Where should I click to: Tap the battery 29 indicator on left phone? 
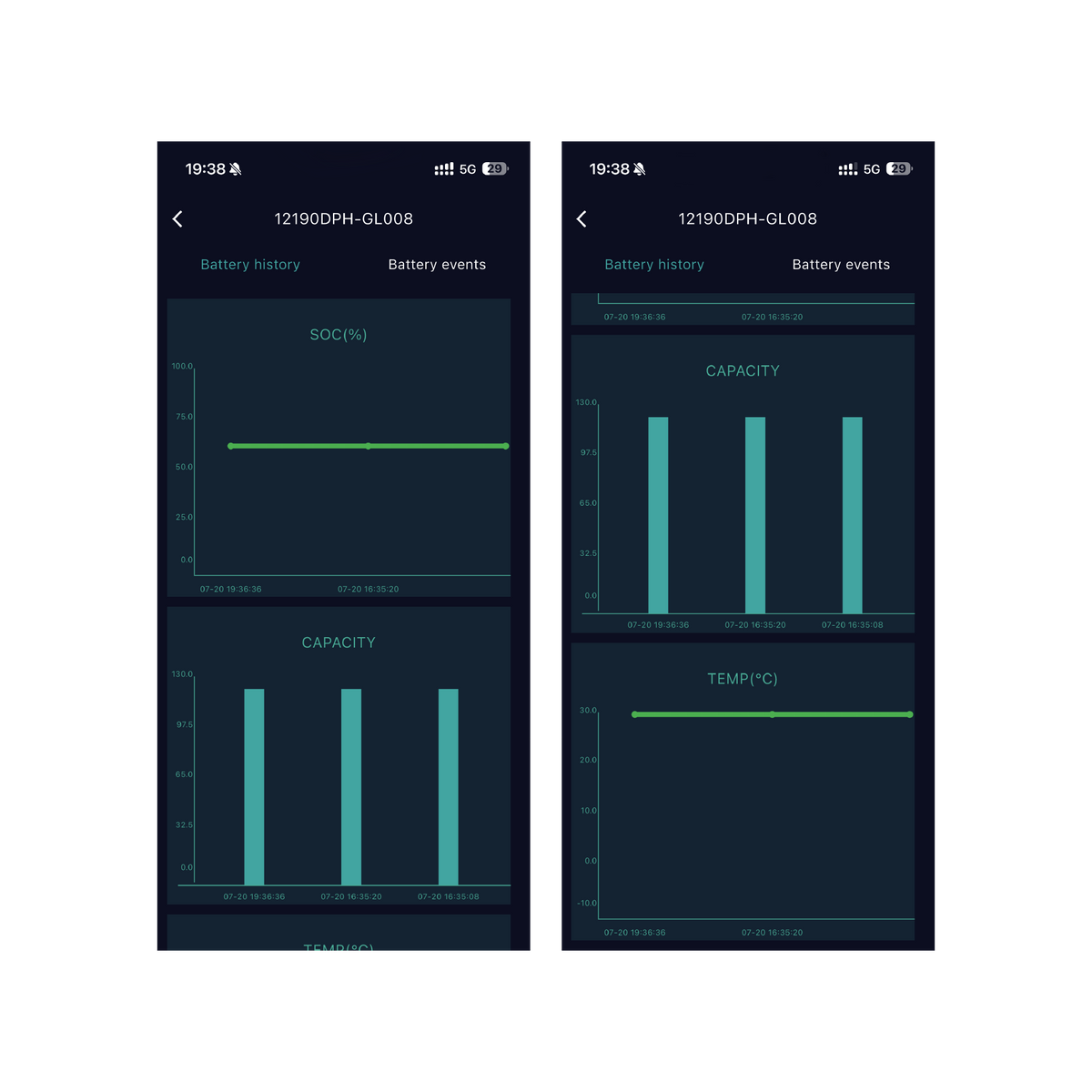(495, 169)
